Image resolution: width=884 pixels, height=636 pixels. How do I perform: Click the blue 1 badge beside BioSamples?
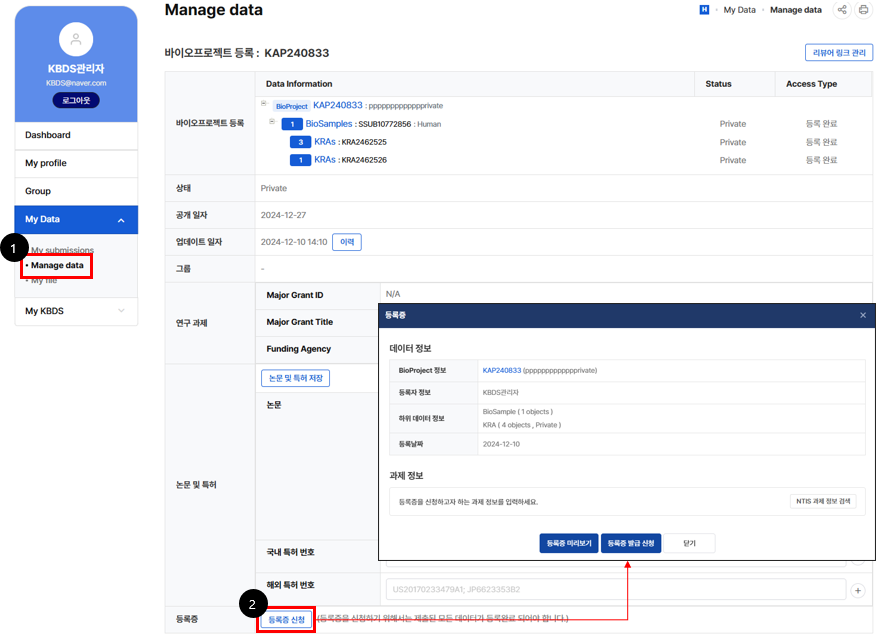[x=294, y=123]
